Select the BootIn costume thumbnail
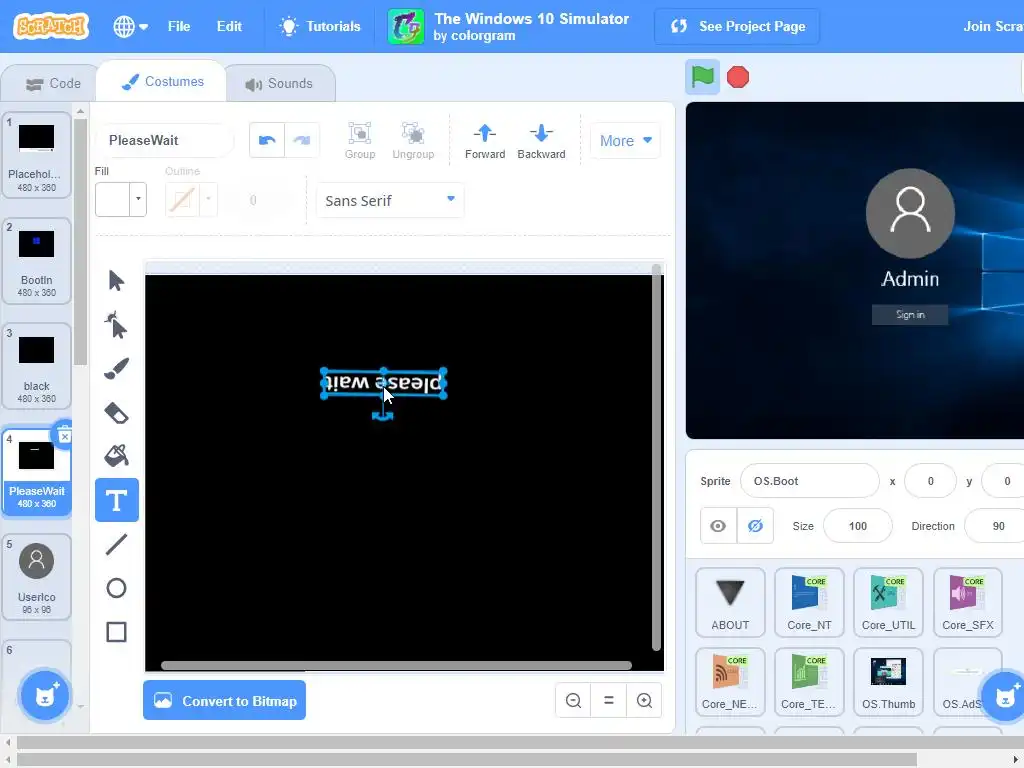The height and width of the screenshot is (768, 1024). pyautogui.click(x=37, y=261)
